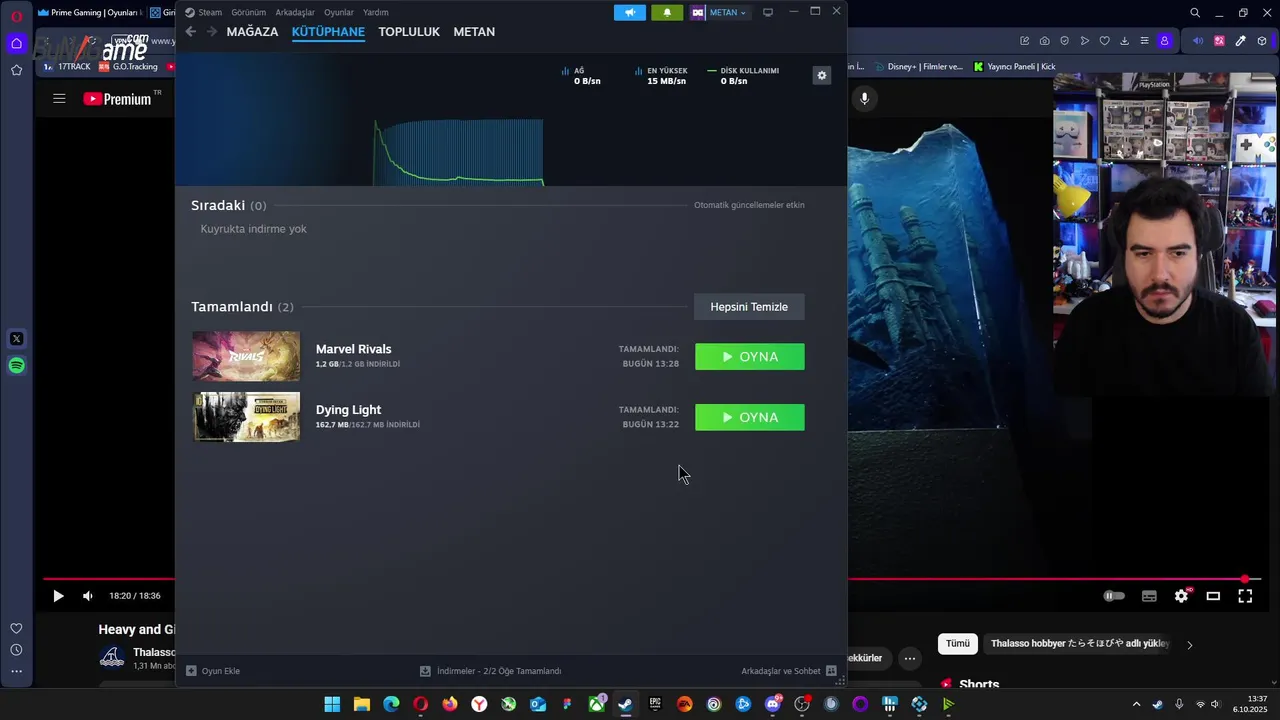The width and height of the screenshot is (1280, 720).
Task: Go back with Steam's left arrow
Action: tap(190, 32)
